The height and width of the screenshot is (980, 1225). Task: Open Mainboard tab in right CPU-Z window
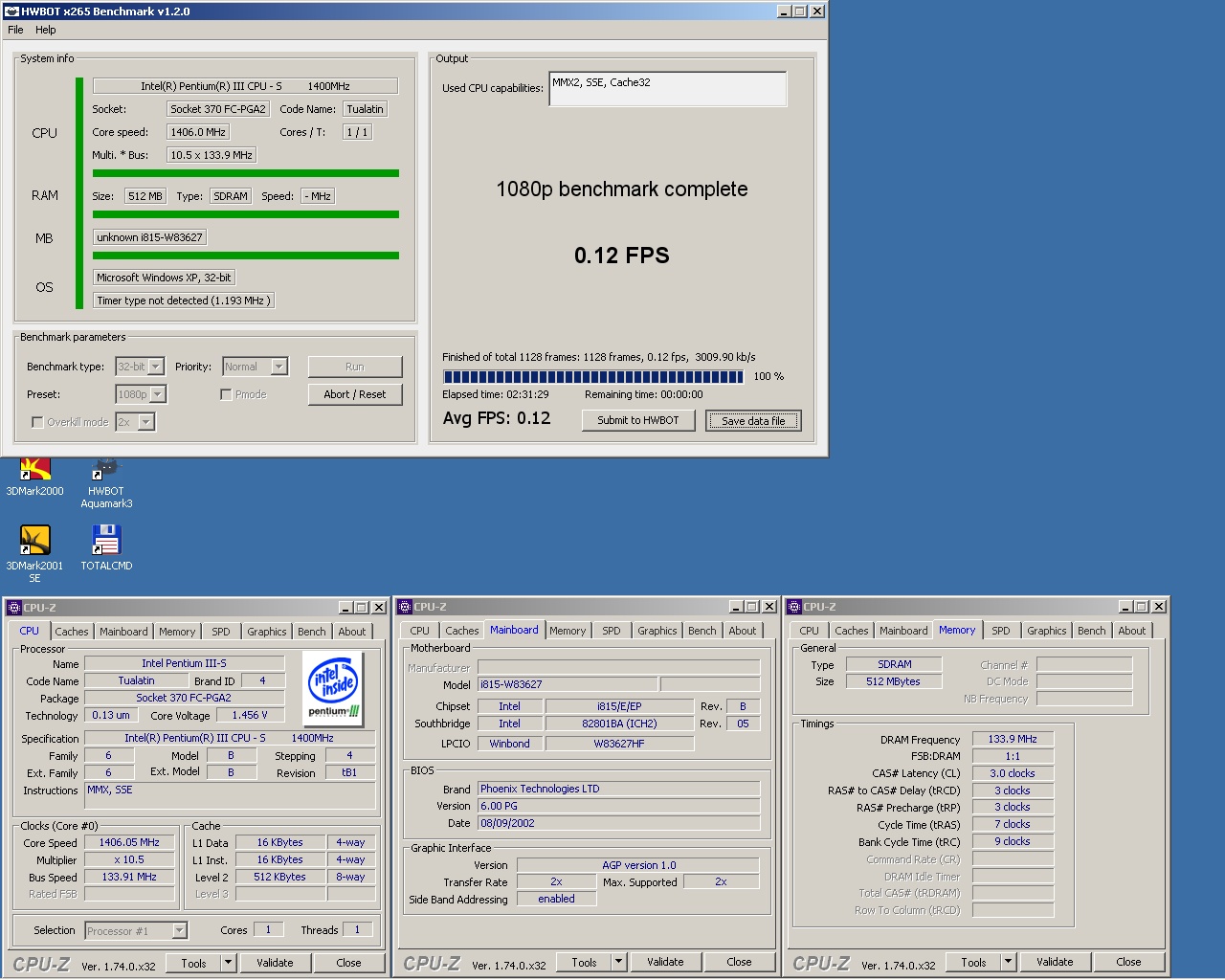pyautogui.click(x=904, y=631)
